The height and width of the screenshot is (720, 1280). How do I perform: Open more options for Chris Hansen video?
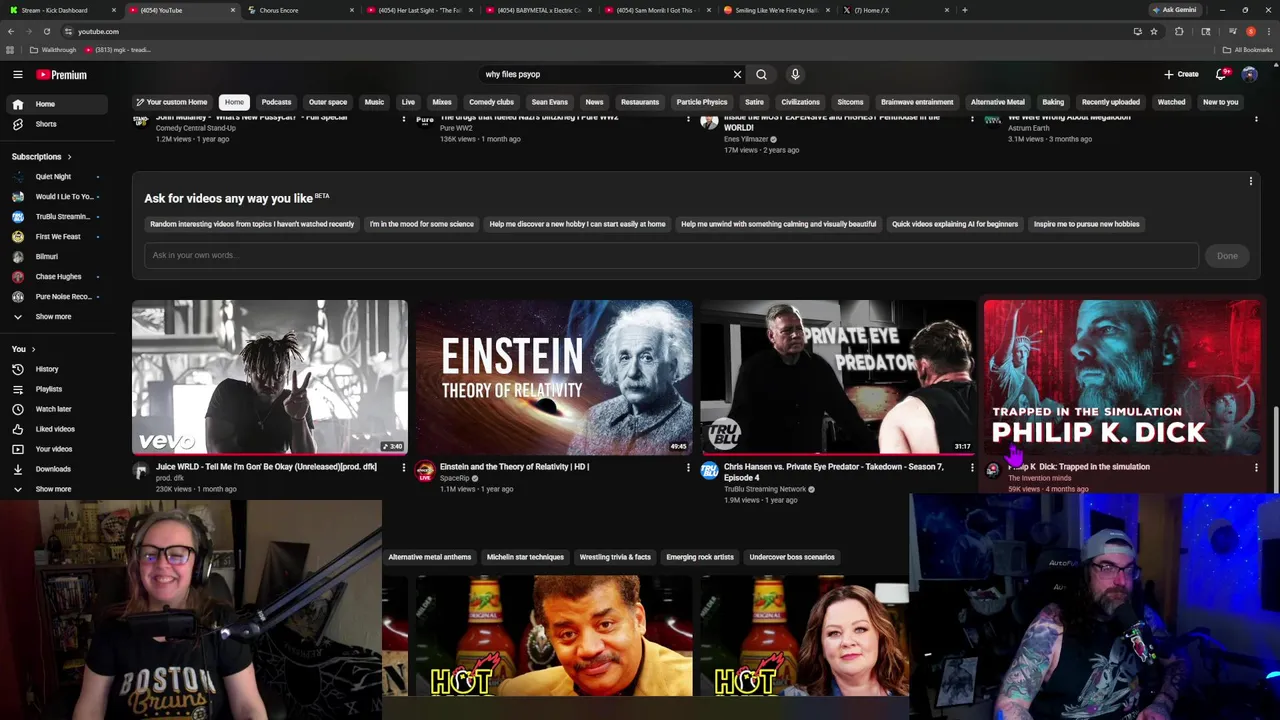972,467
